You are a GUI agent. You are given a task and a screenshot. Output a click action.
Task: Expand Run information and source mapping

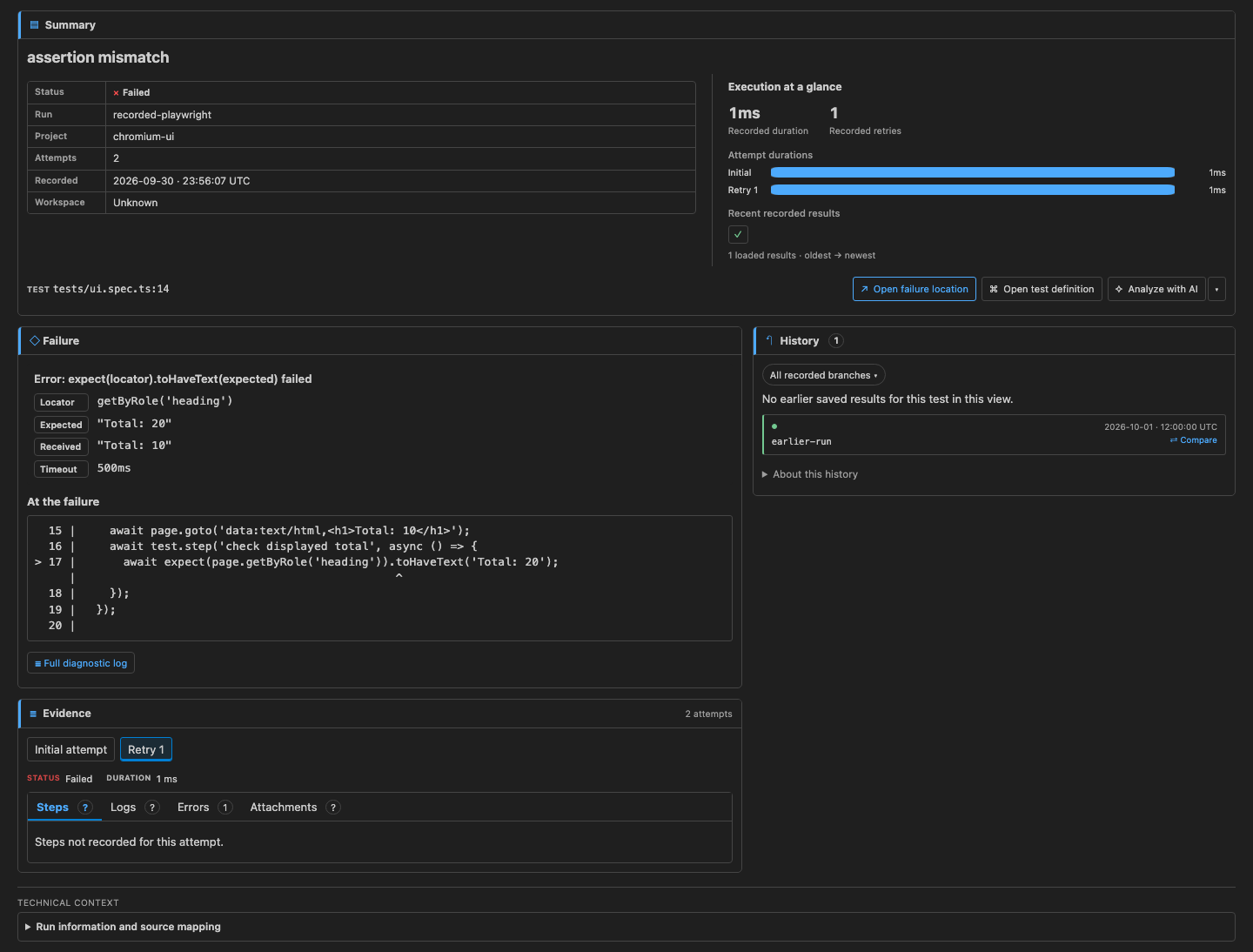pos(626,927)
